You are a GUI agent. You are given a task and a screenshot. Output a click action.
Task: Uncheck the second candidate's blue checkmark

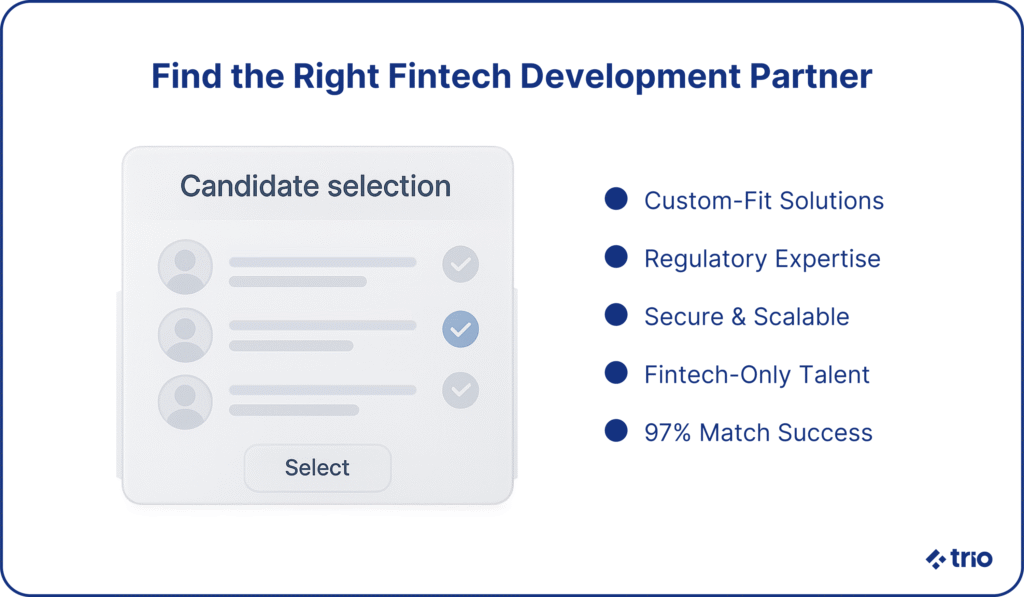460,329
